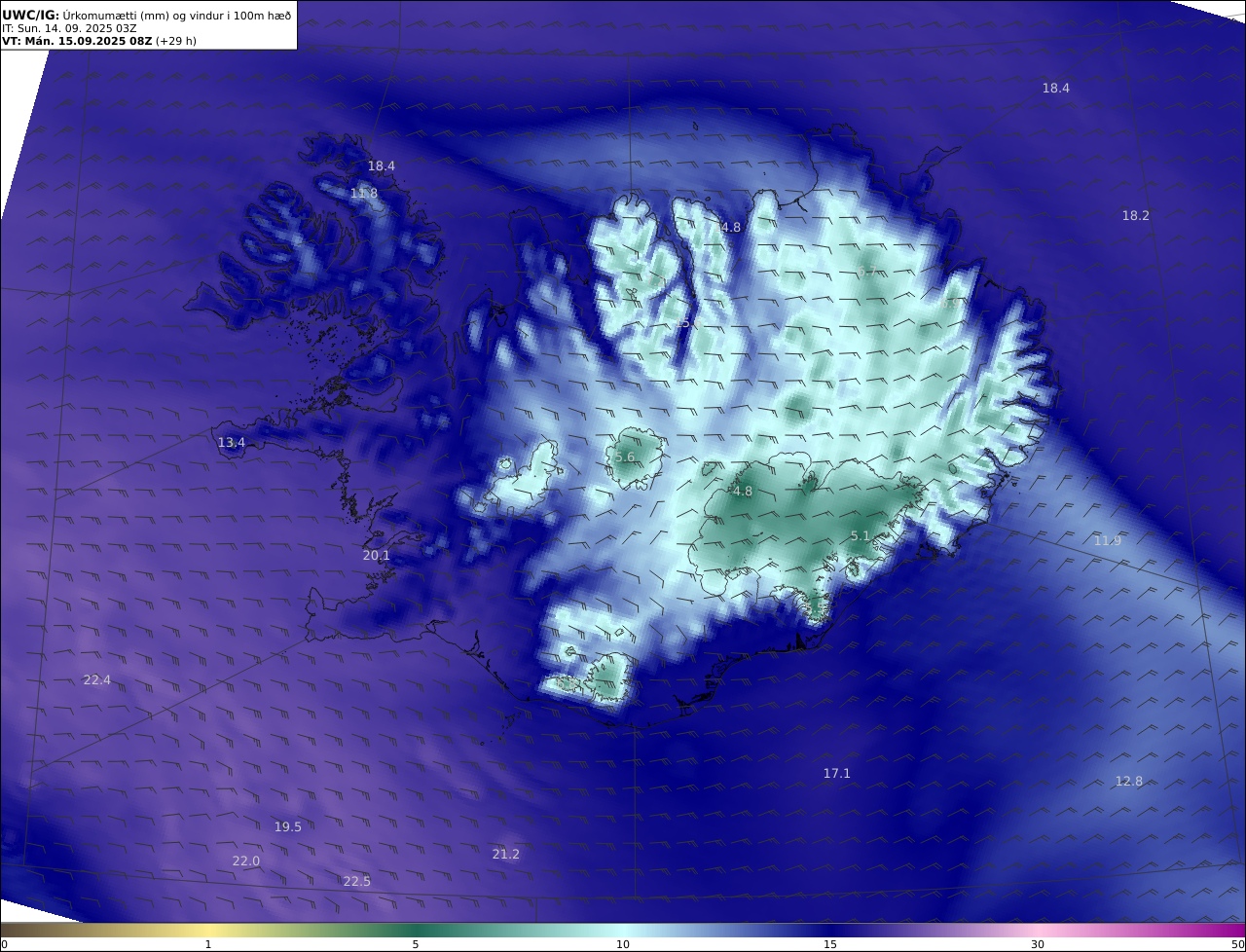
Task: Click the faint 6.7 value on the map
Action: (867, 272)
